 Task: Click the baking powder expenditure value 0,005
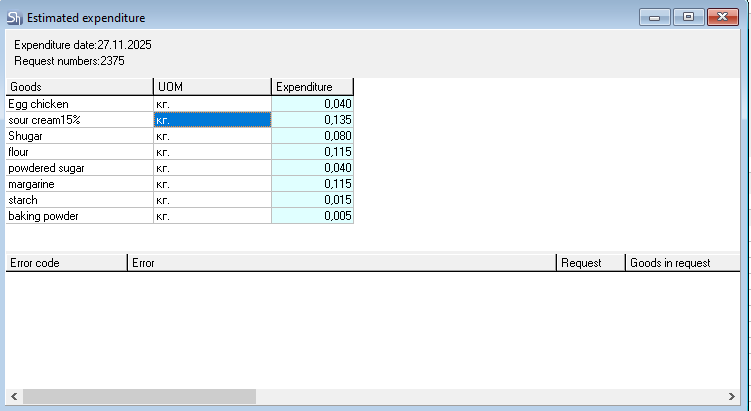click(312, 216)
